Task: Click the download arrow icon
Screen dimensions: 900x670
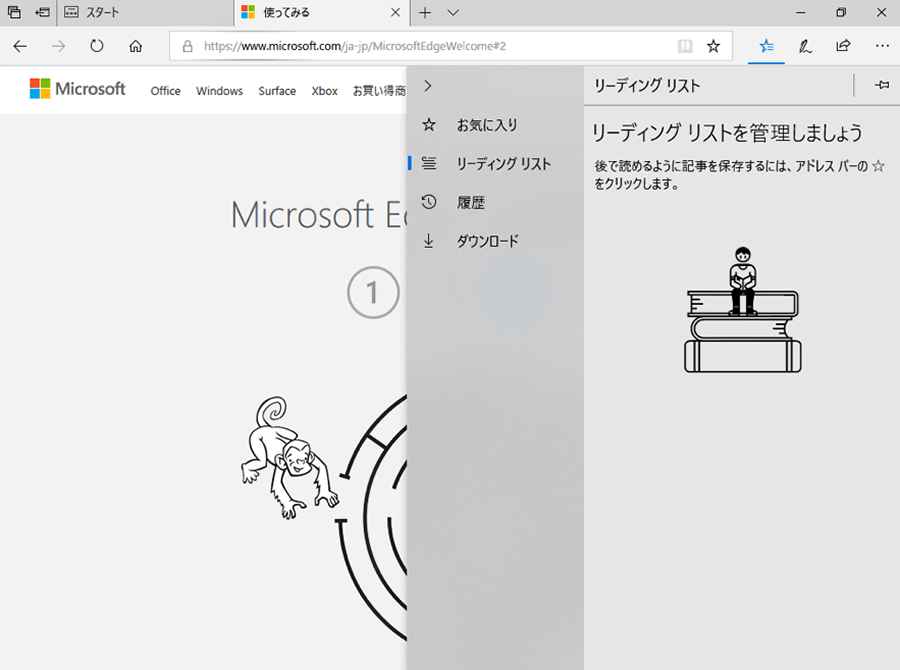Action: pos(429,241)
